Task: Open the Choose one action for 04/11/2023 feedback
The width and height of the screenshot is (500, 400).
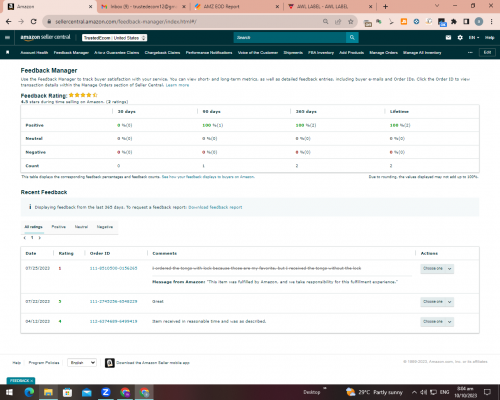Action: click(x=437, y=322)
